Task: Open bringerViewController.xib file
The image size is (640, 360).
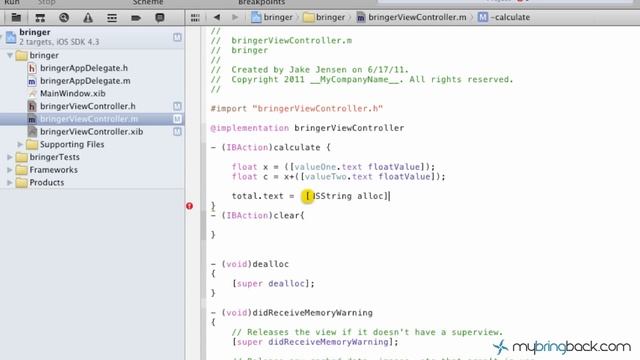Action: coord(91,131)
